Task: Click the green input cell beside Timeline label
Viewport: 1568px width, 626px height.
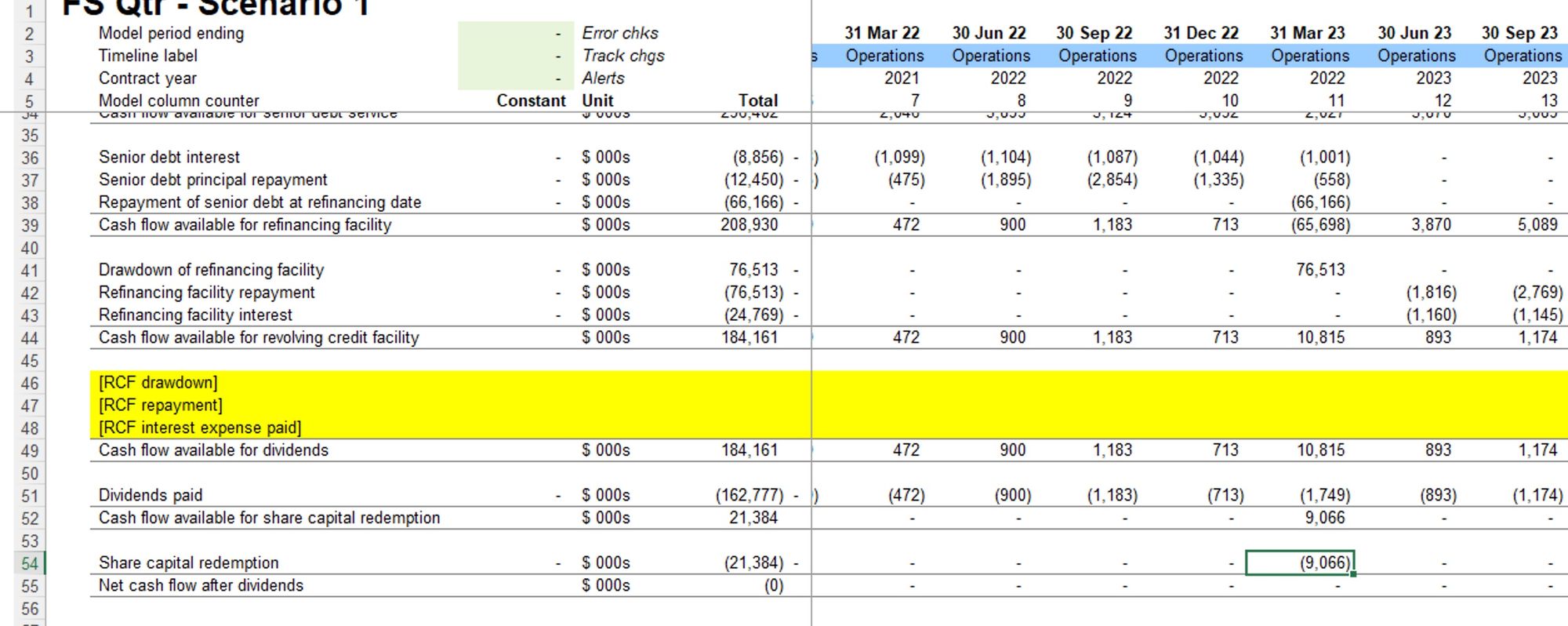Action: [516, 56]
